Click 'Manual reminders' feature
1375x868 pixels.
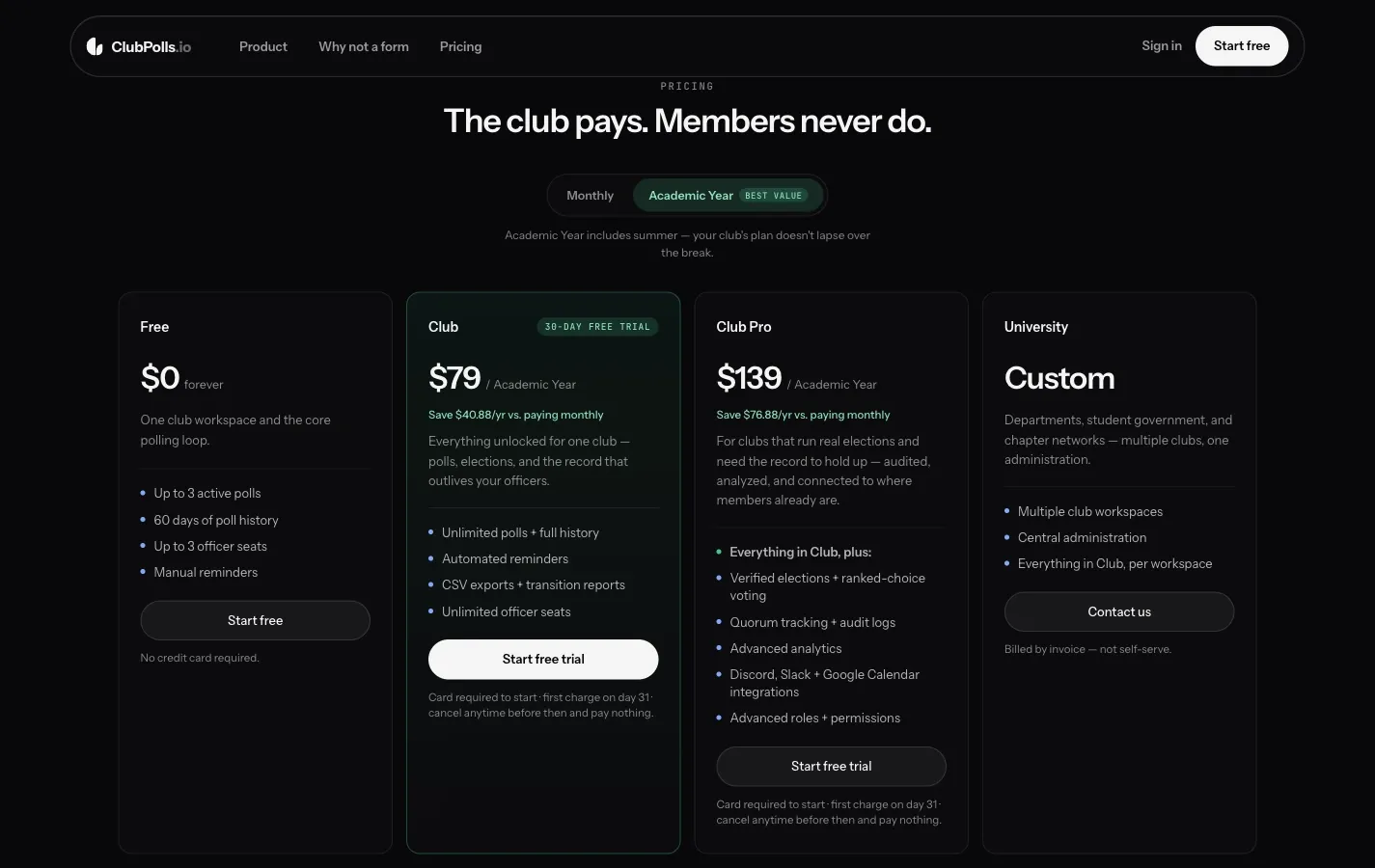point(206,572)
